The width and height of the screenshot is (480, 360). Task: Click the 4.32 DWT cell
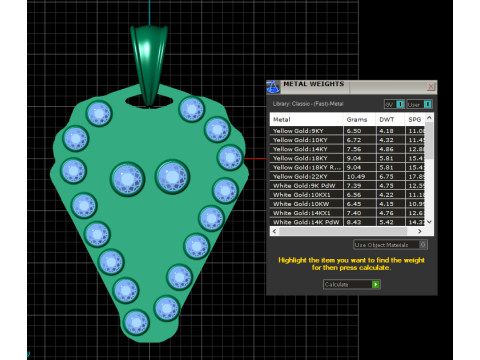[390, 140]
